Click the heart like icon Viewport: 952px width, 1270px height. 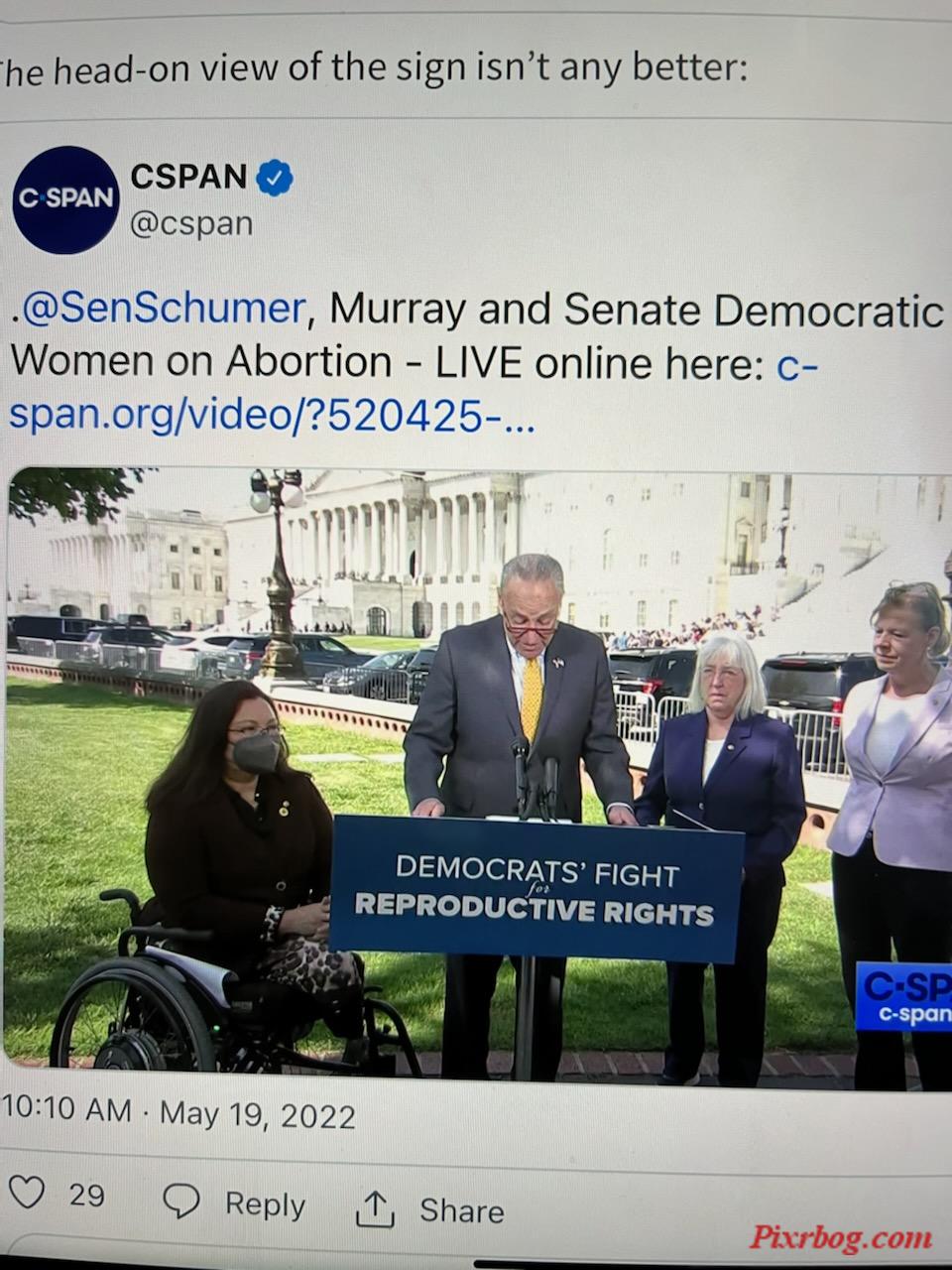(x=27, y=1192)
